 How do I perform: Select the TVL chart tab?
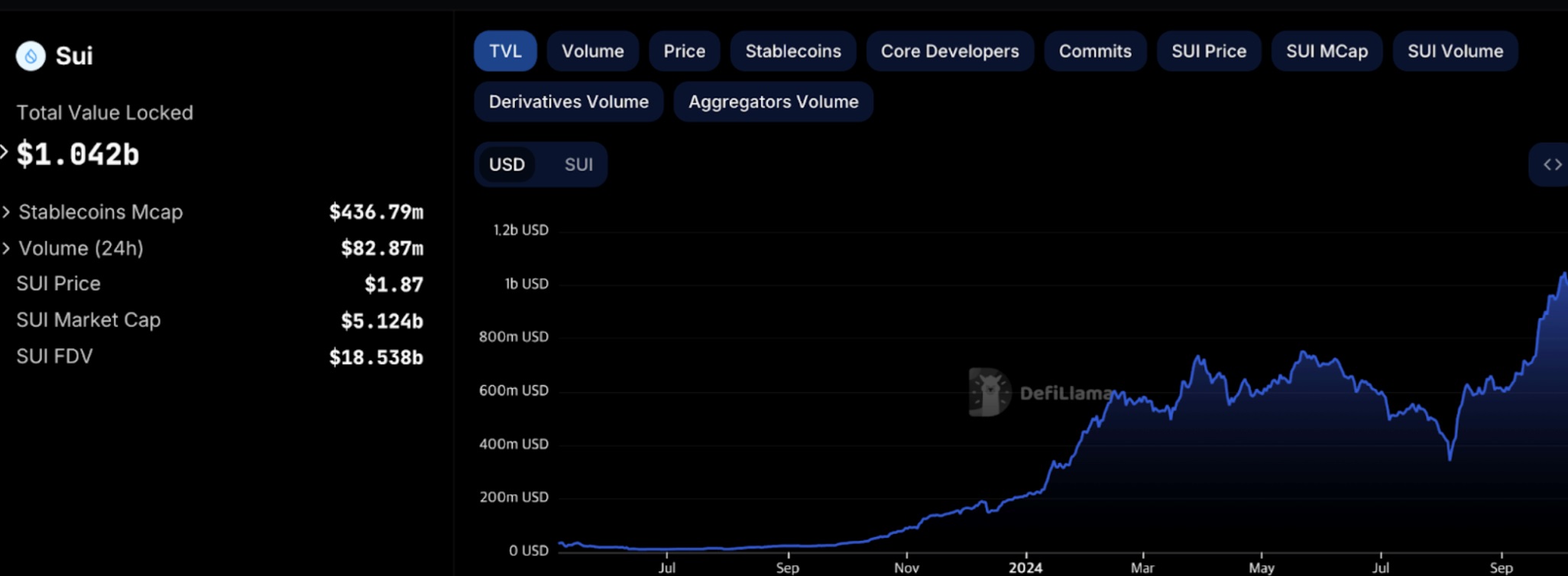505,51
